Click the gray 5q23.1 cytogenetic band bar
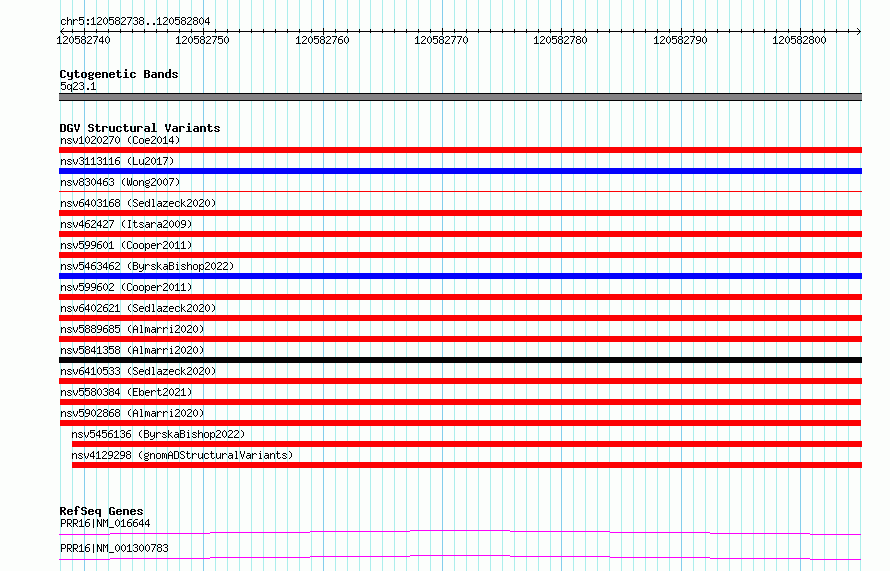Screen dimensions: 890x571 [460, 97]
